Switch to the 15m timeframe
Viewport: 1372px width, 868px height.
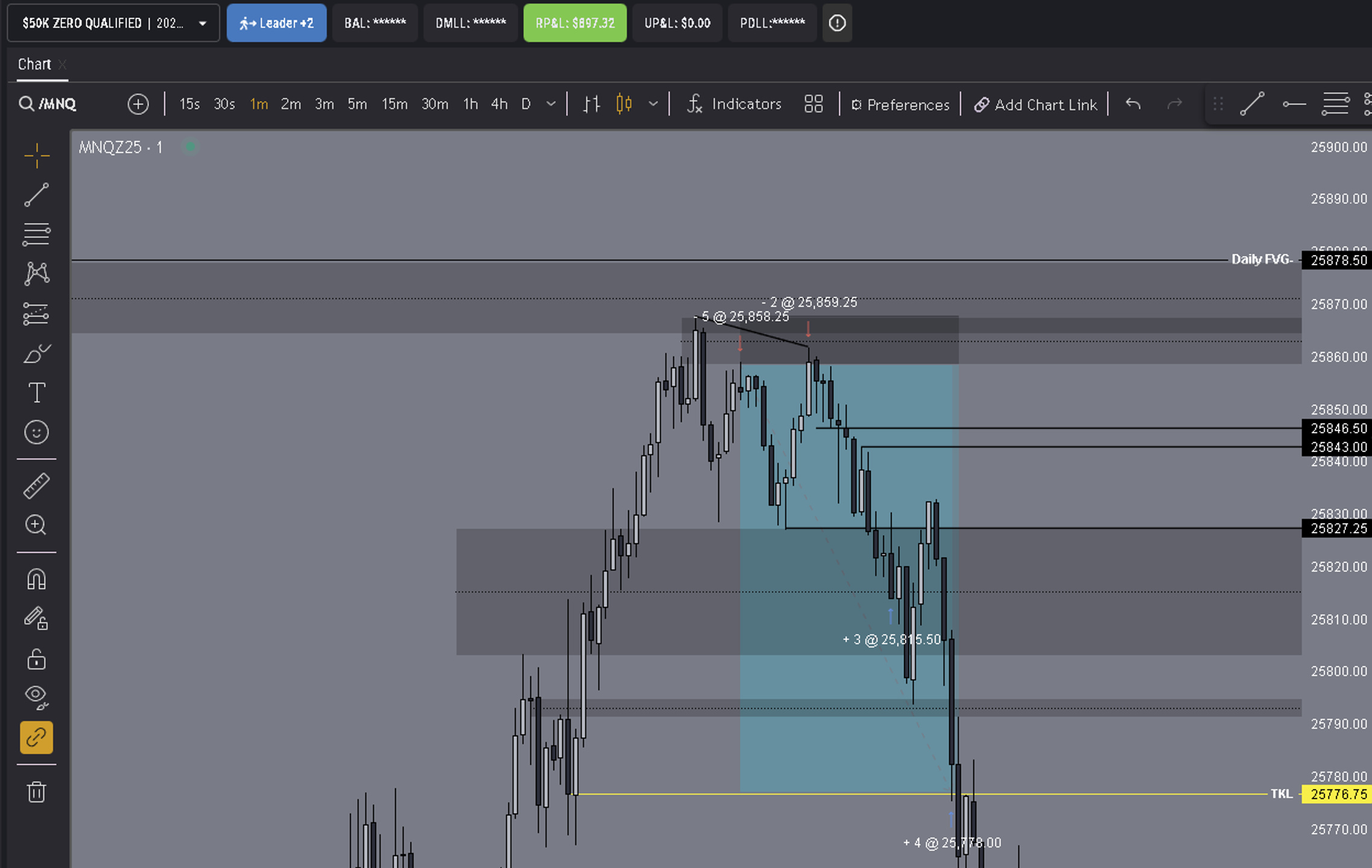coord(394,104)
